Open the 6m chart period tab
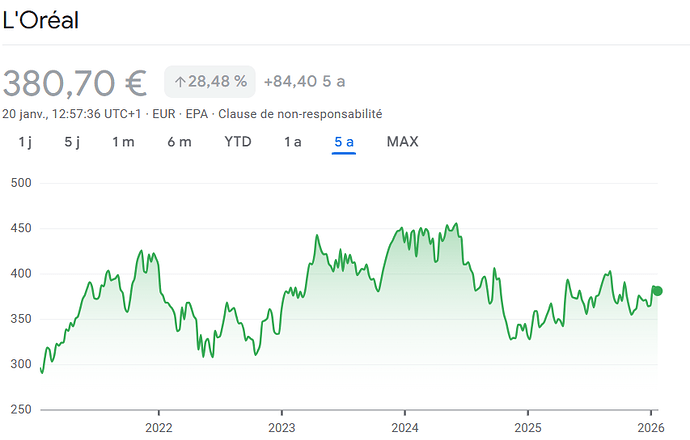The width and height of the screenshot is (690, 440). point(179,142)
